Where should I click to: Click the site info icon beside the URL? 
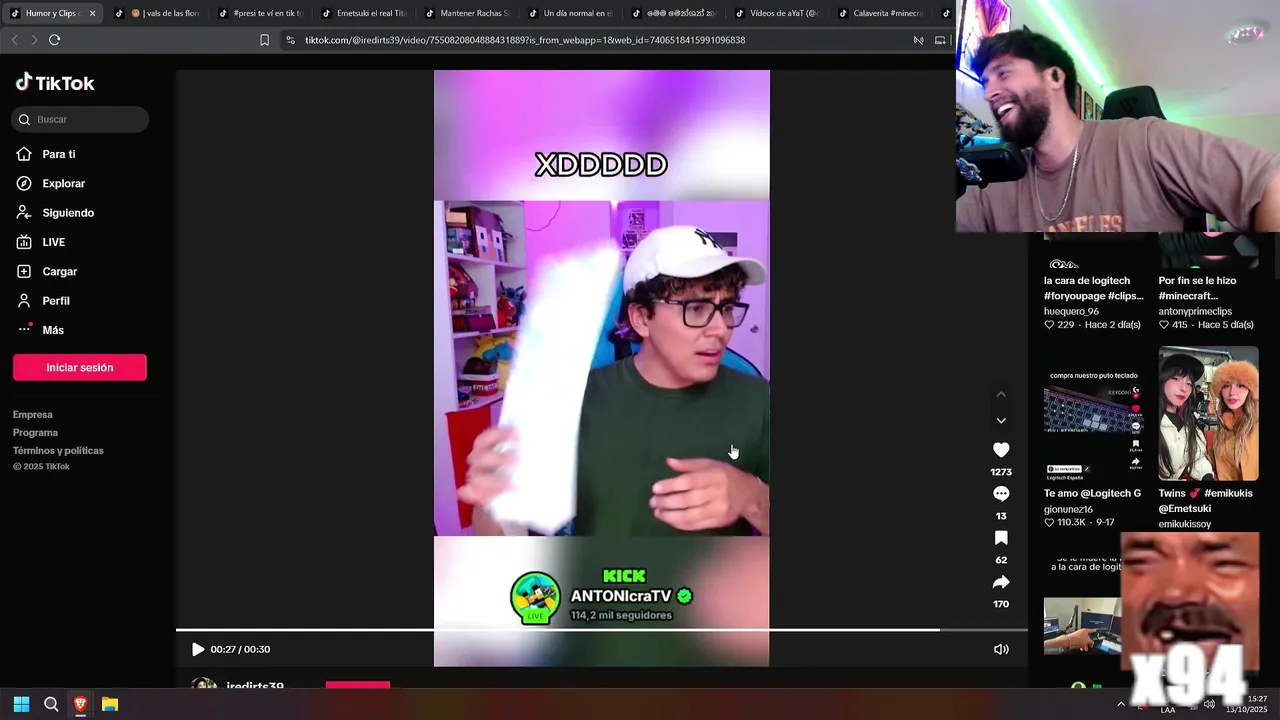click(x=290, y=40)
